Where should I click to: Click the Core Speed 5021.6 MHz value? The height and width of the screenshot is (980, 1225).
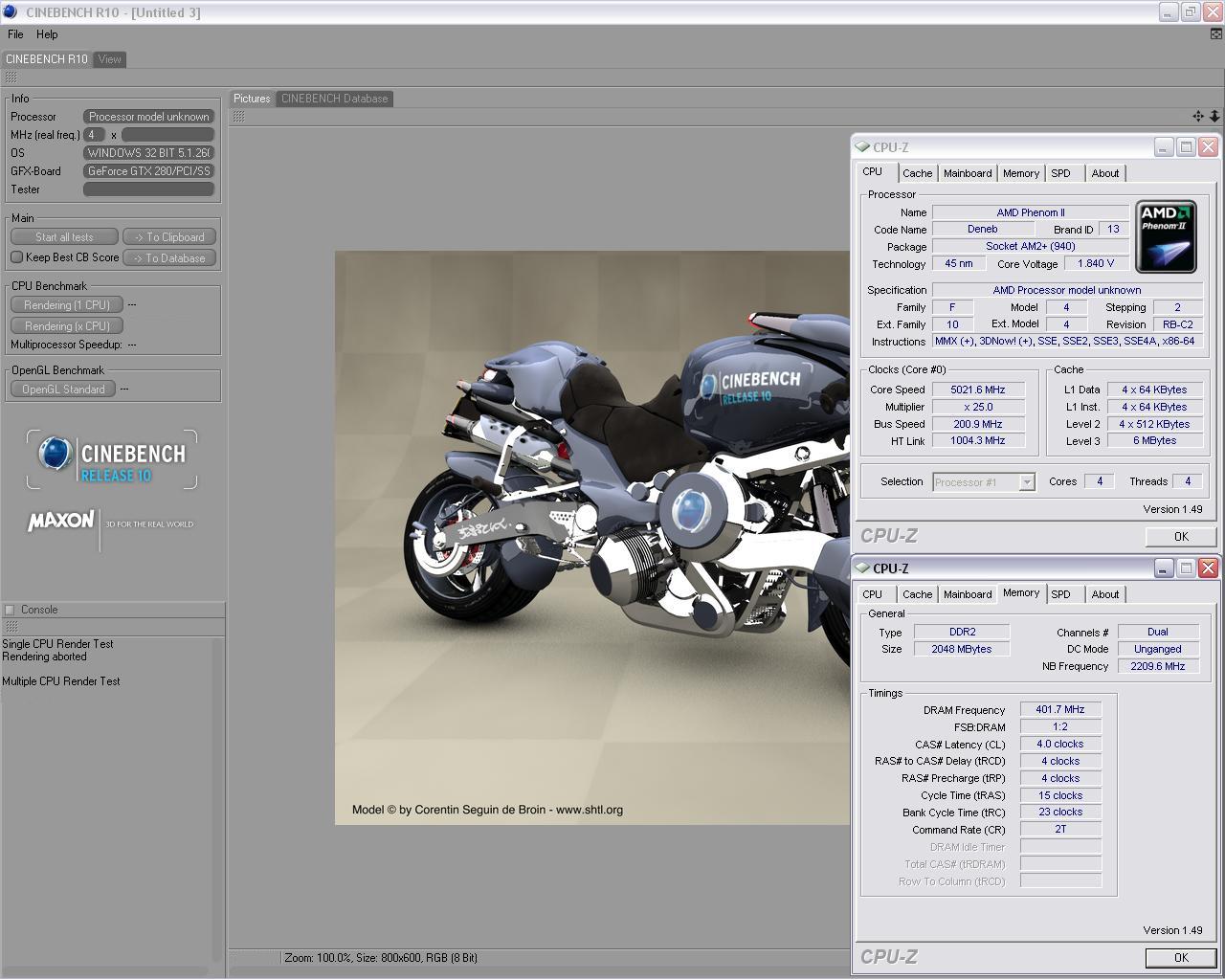point(977,390)
